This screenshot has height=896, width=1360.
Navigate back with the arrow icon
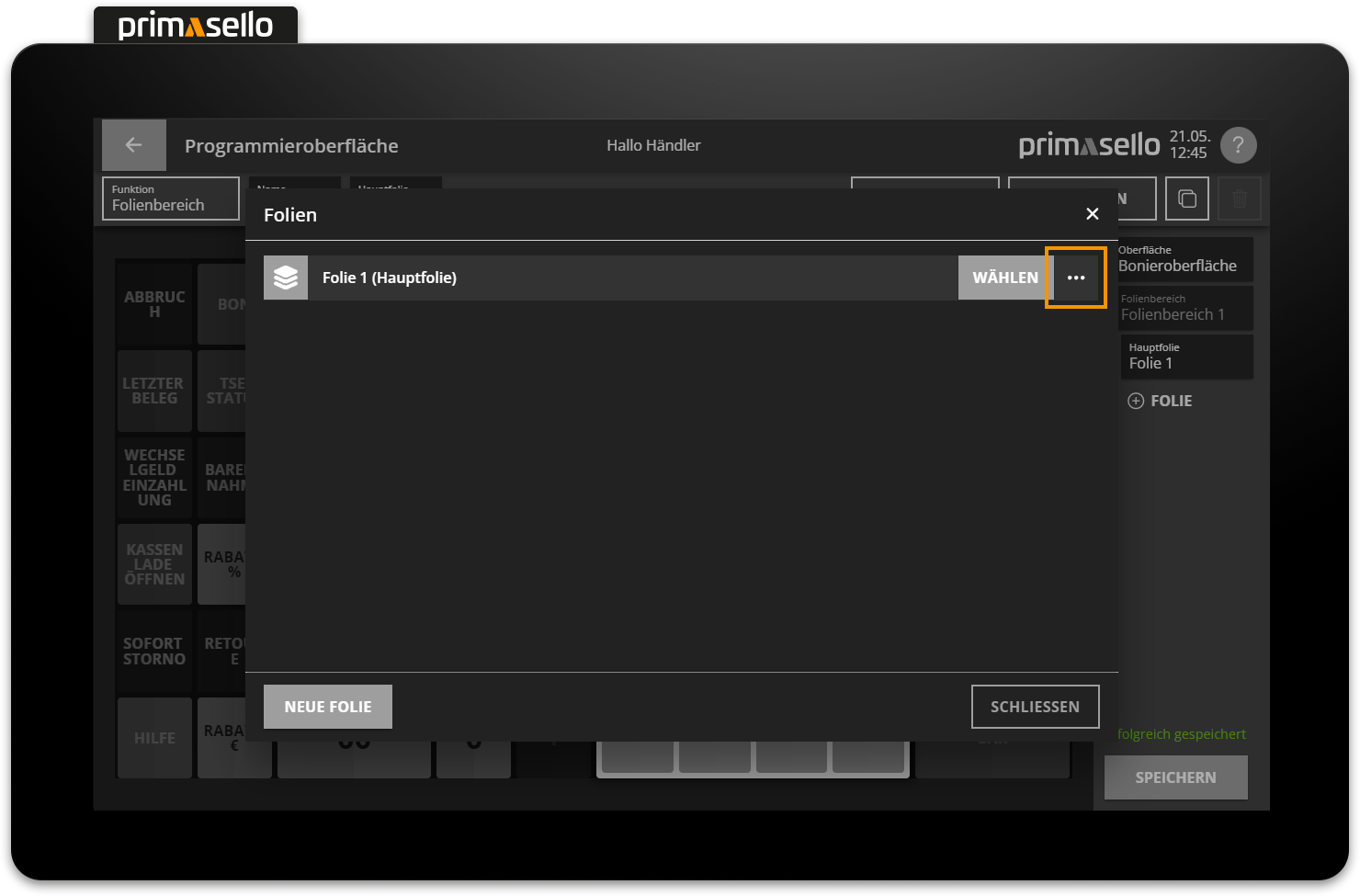click(x=133, y=144)
